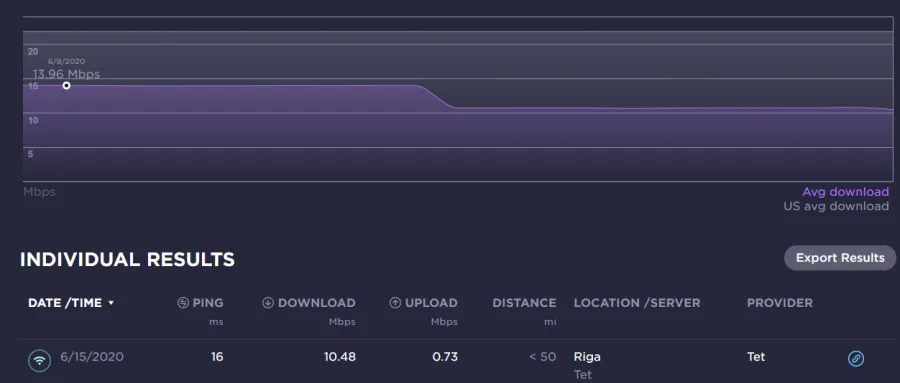Toggle the Avg download legend

pos(845,192)
